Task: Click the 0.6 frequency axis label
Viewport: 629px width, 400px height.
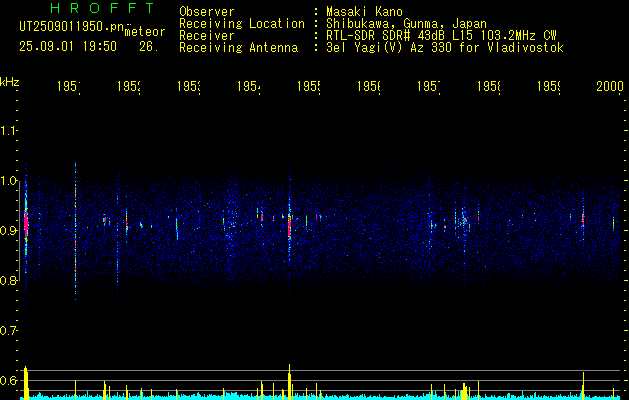Action: [10, 380]
